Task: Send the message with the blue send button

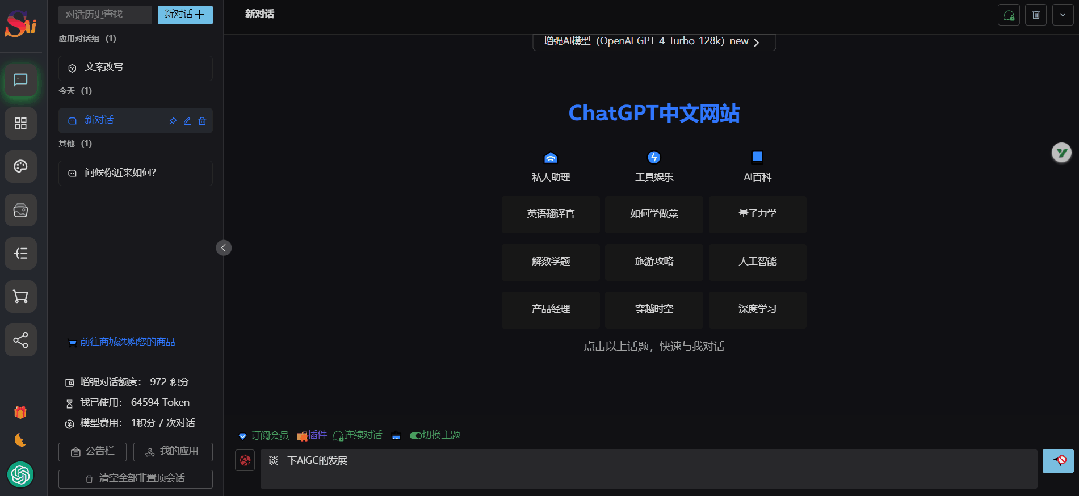Action: click(1058, 460)
